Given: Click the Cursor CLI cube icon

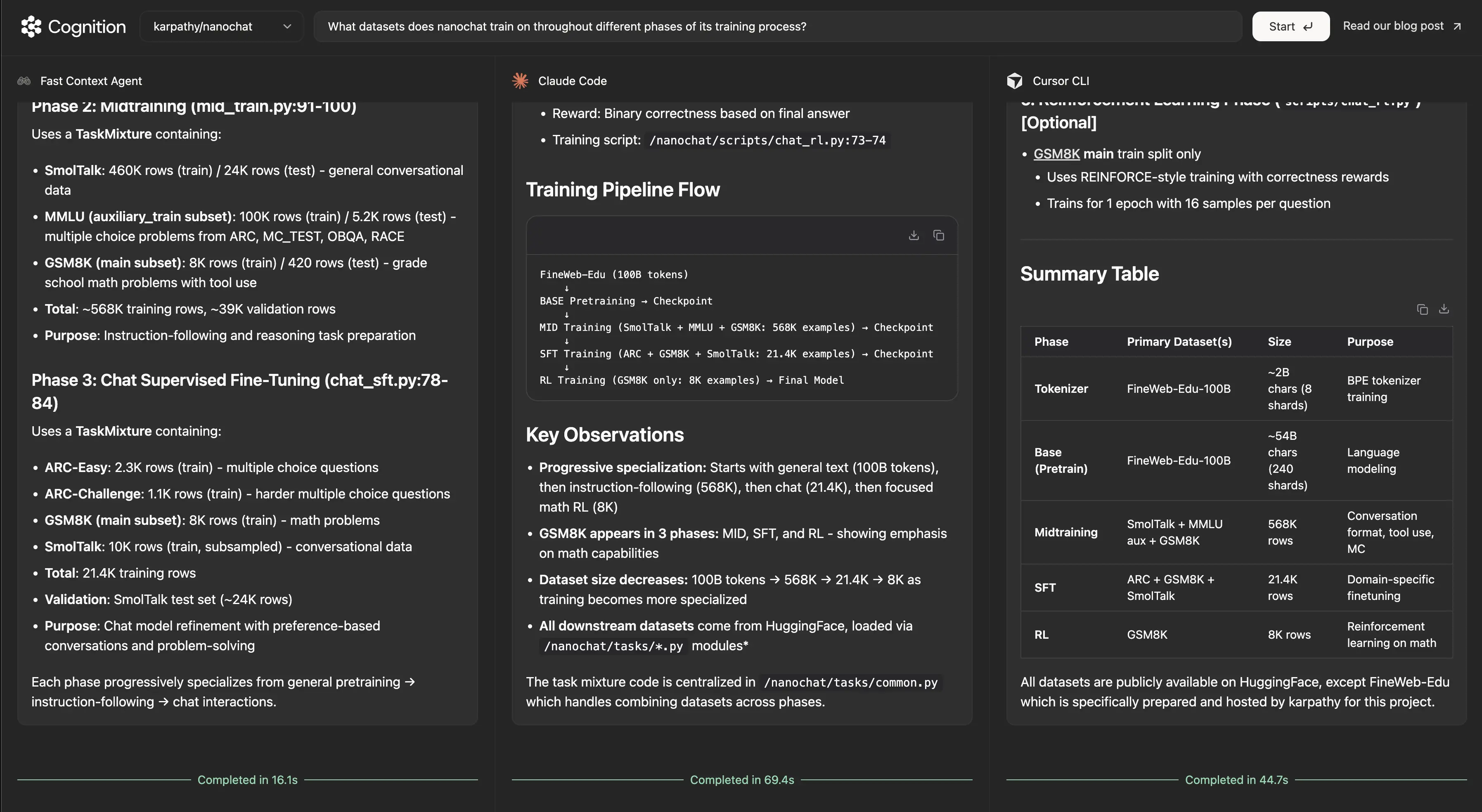Looking at the screenshot, I should coord(1014,81).
